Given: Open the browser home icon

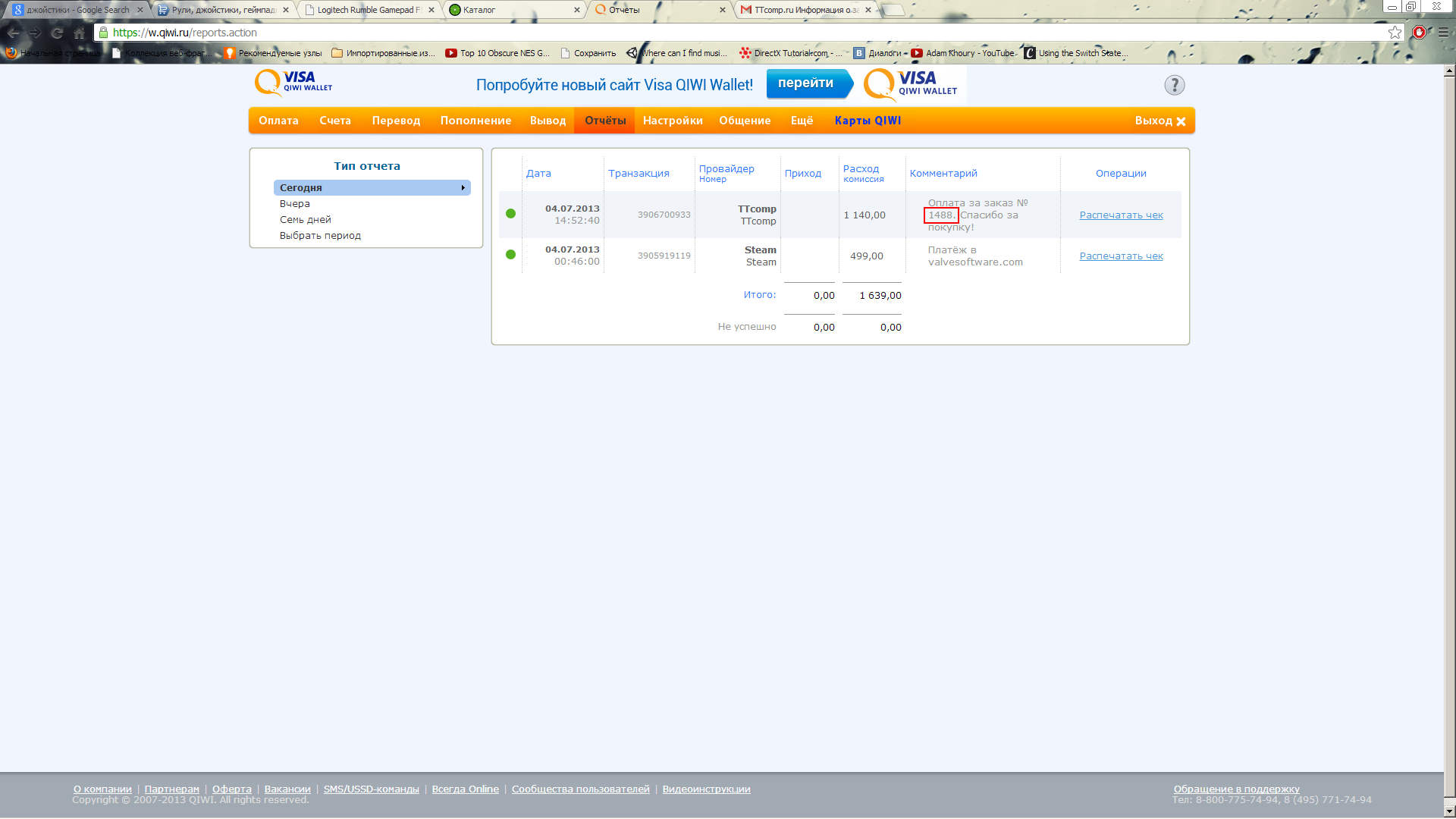Looking at the screenshot, I should pyautogui.click(x=79, y=33).
